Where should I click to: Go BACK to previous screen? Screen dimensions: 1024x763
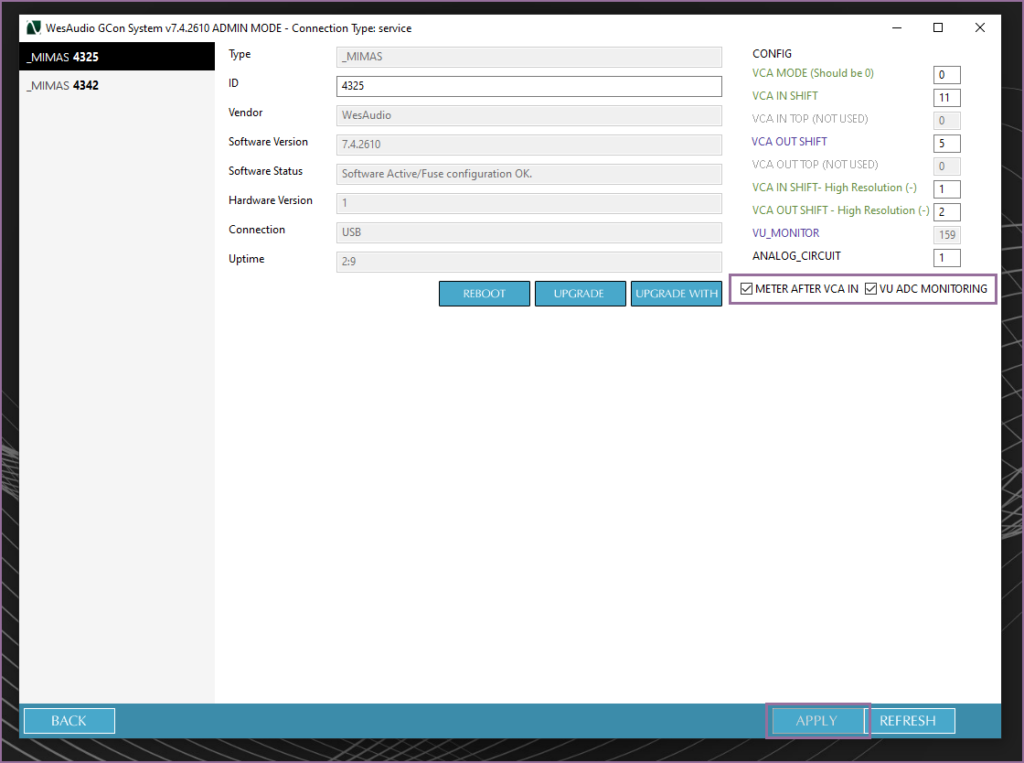click(x=69, y=721)
